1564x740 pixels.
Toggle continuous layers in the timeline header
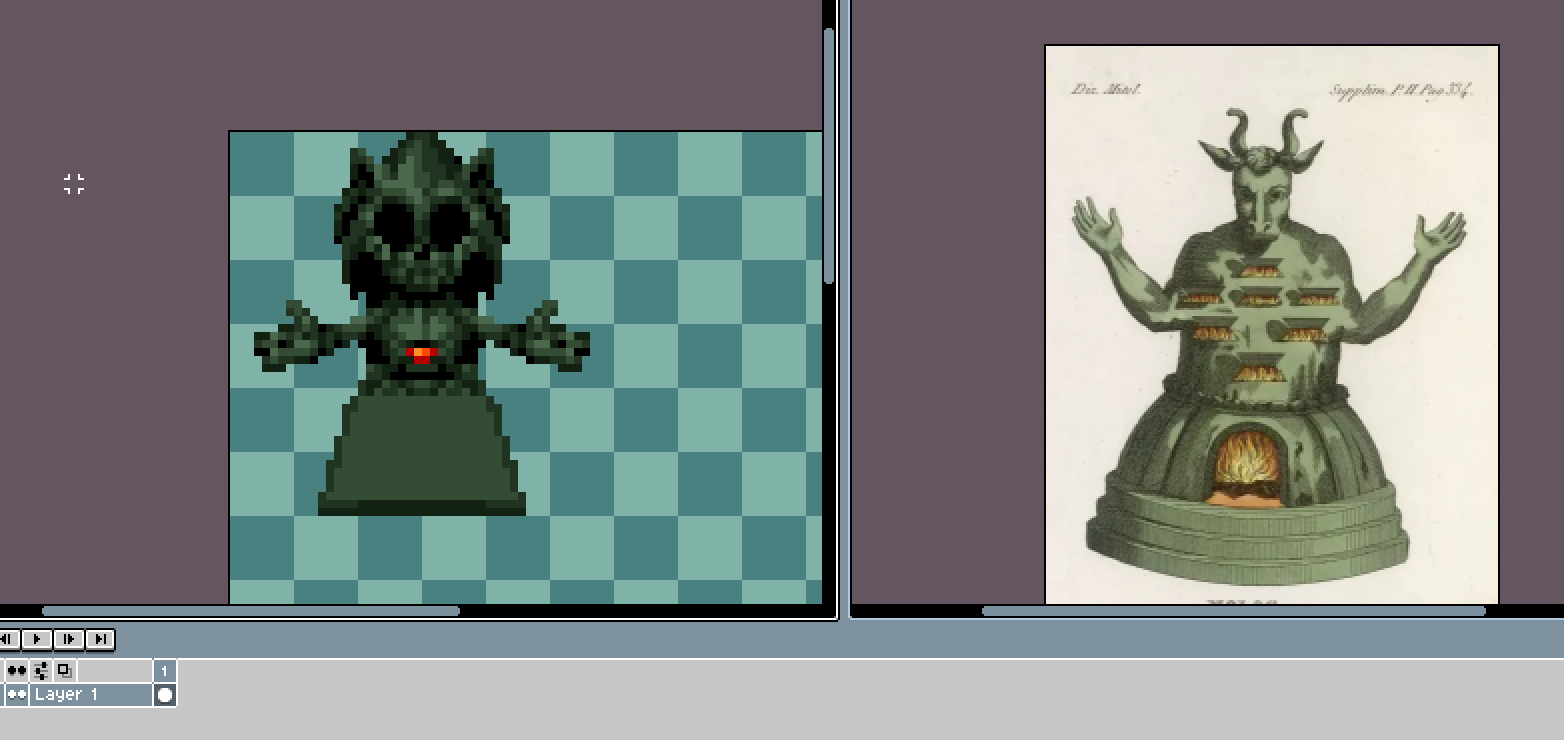(x=17, y=670)
